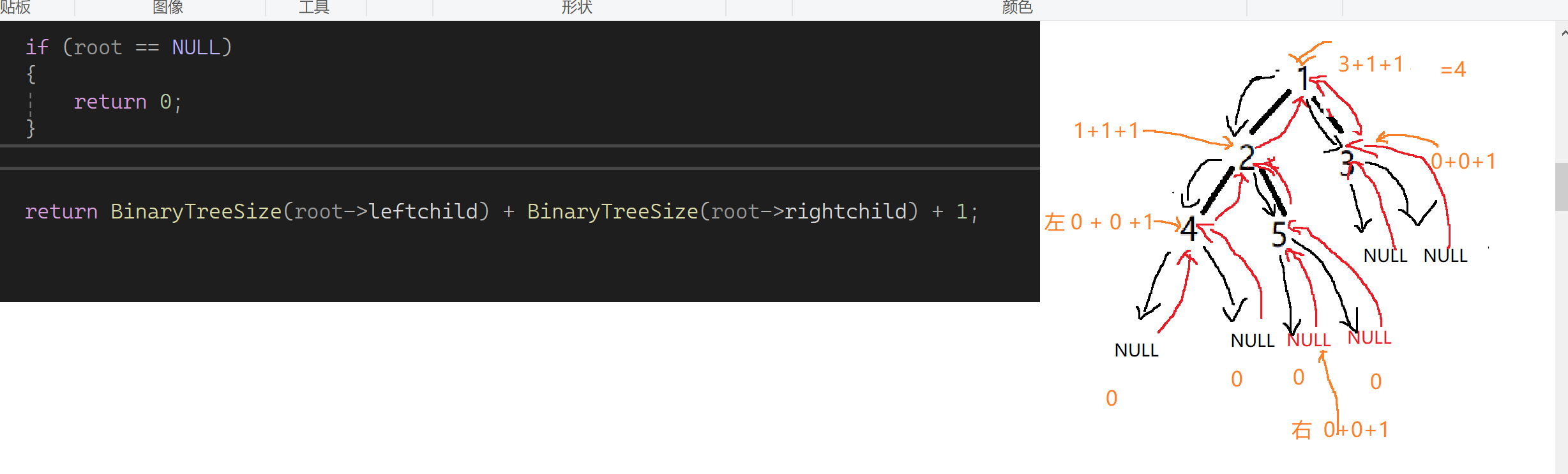Click the orange "=4" result text
The width and height of the screenshot is (1568, 474).
pyautogui.click(x=1453, y=69)
